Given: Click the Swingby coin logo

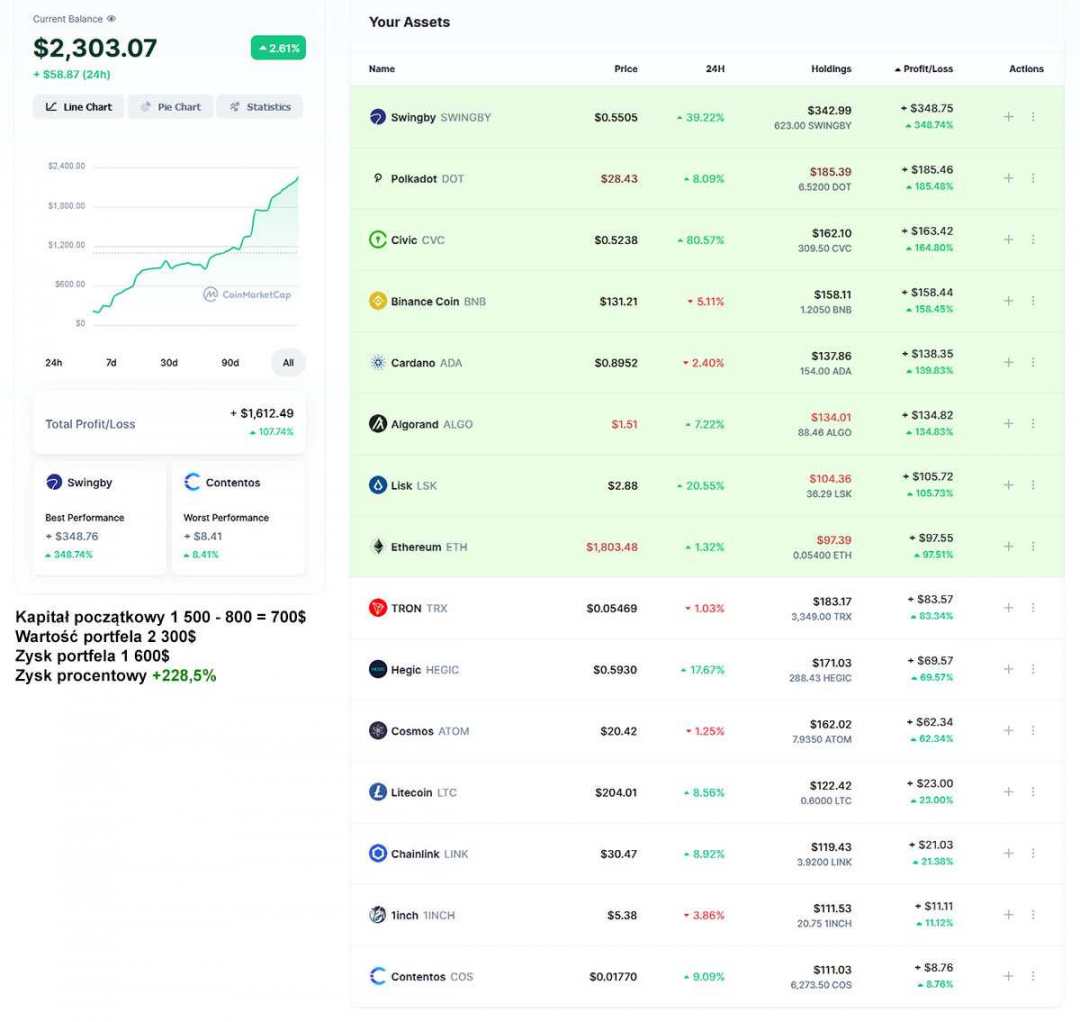Looking at the screenshot, I should point(377,117).
